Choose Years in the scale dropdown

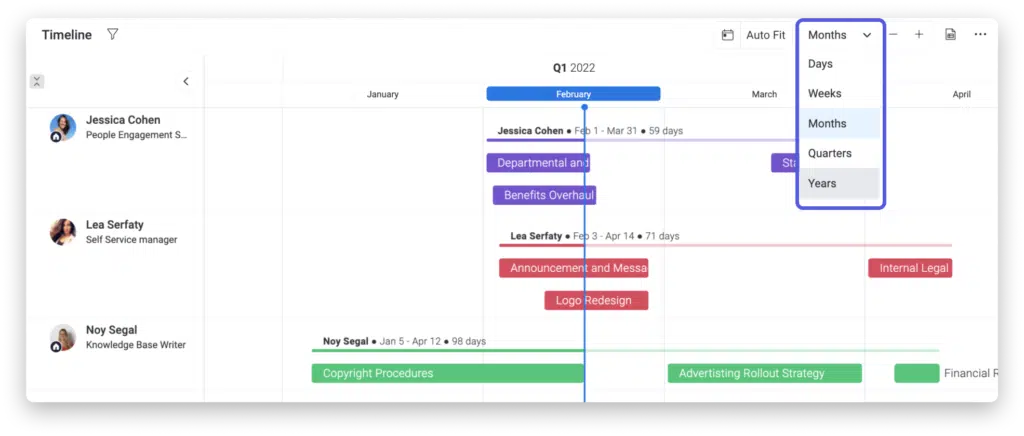point(822,184)
